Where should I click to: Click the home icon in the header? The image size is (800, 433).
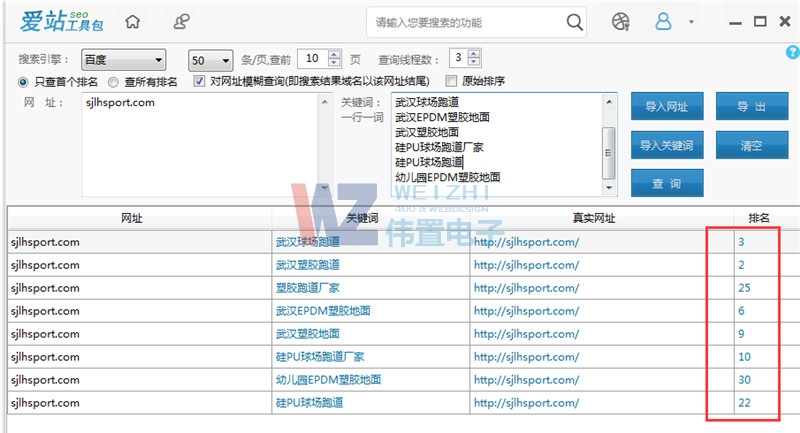click(x=133, y=21)
